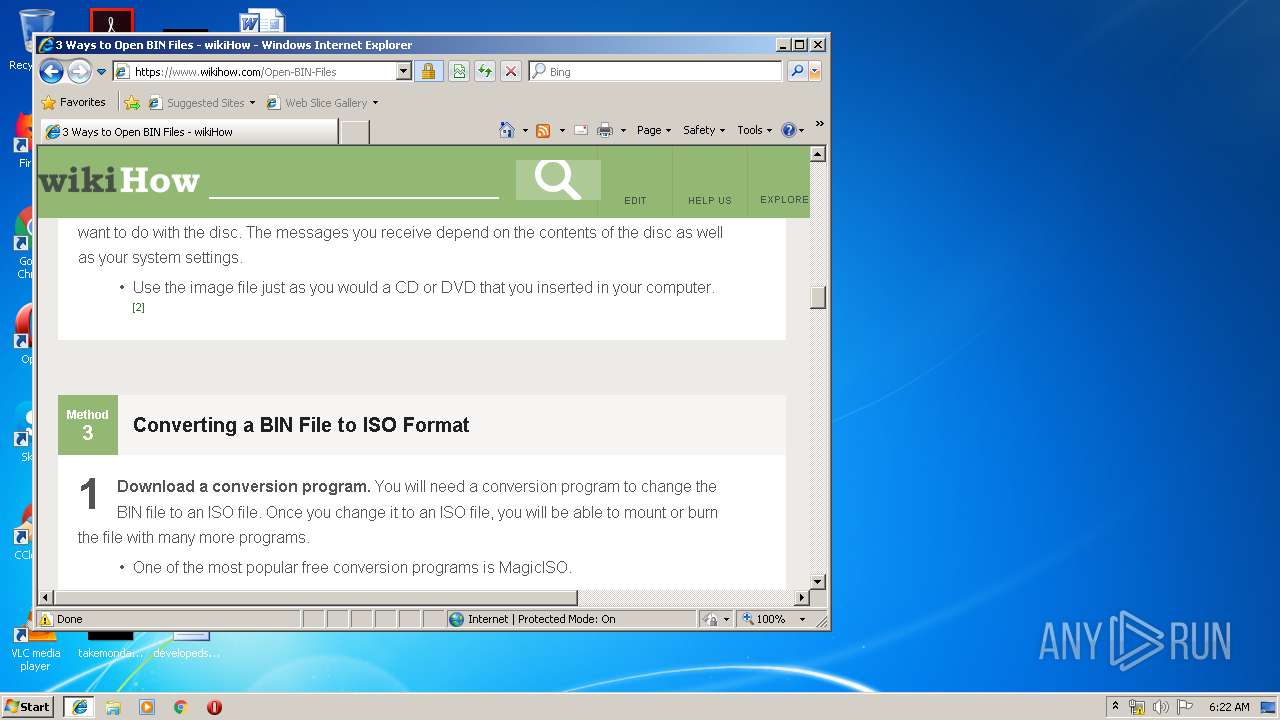
Task: Stop loading with the red X
Action: [510, 71]
